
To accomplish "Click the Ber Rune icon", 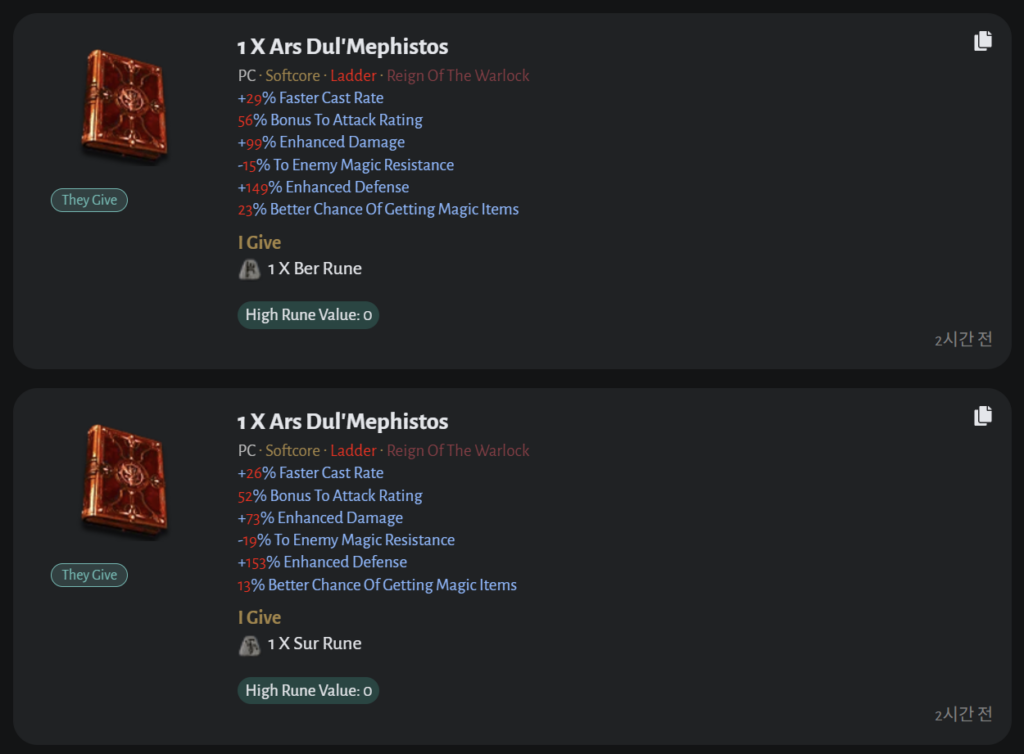I will pos(249,269).
